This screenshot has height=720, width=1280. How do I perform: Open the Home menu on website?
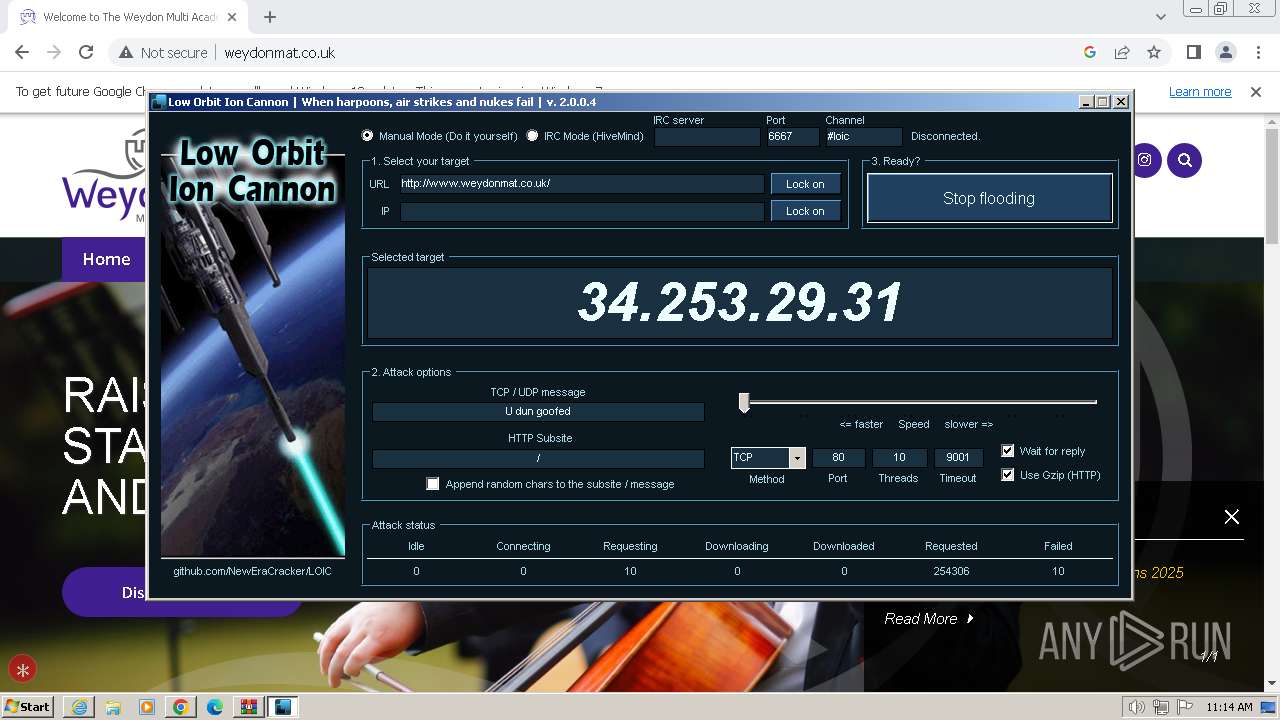[106, 259]
